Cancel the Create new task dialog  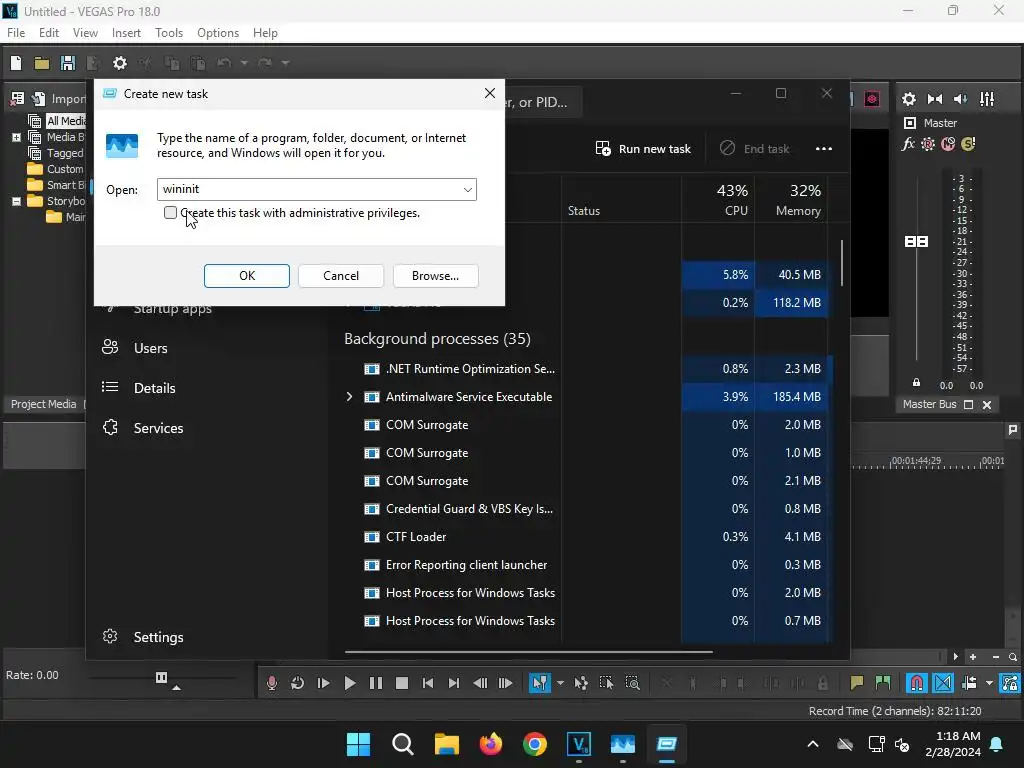point(341,276)
